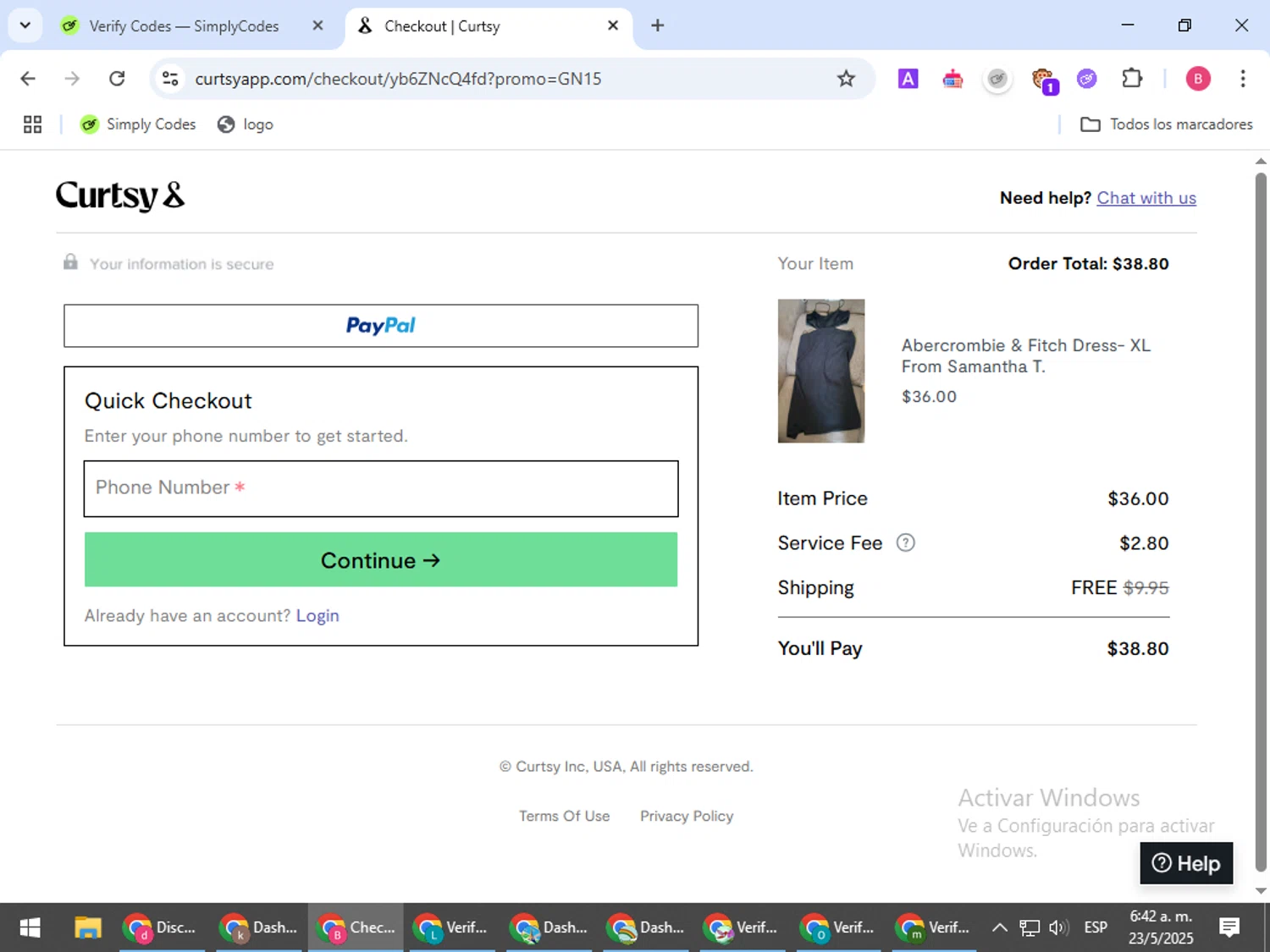
Task: Open Chrome profile B avatar
Action: tap(1197, 79)
